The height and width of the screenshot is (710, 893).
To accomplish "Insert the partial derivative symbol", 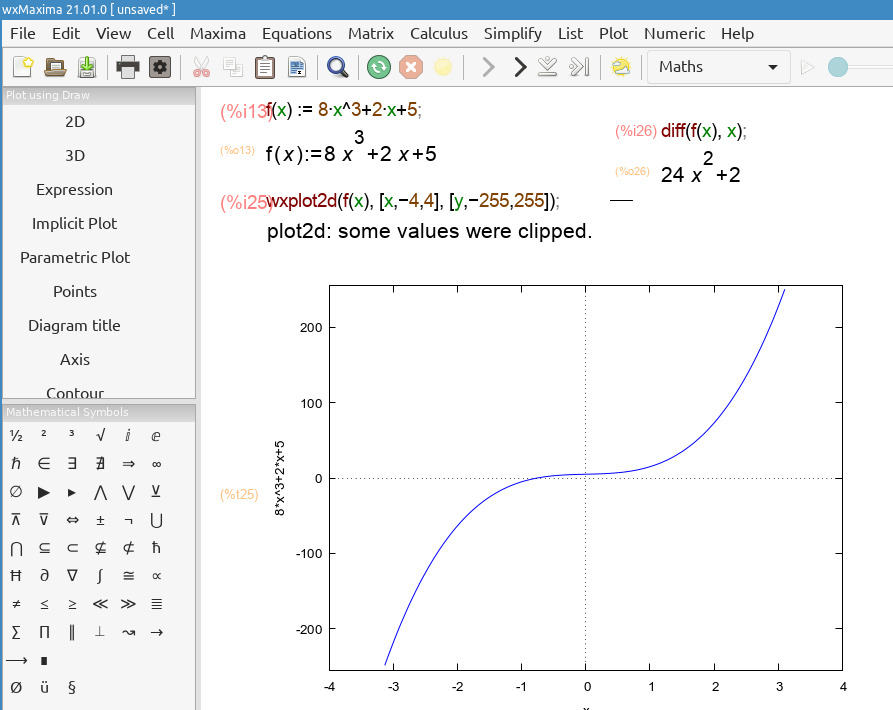I will click(43, 575).
